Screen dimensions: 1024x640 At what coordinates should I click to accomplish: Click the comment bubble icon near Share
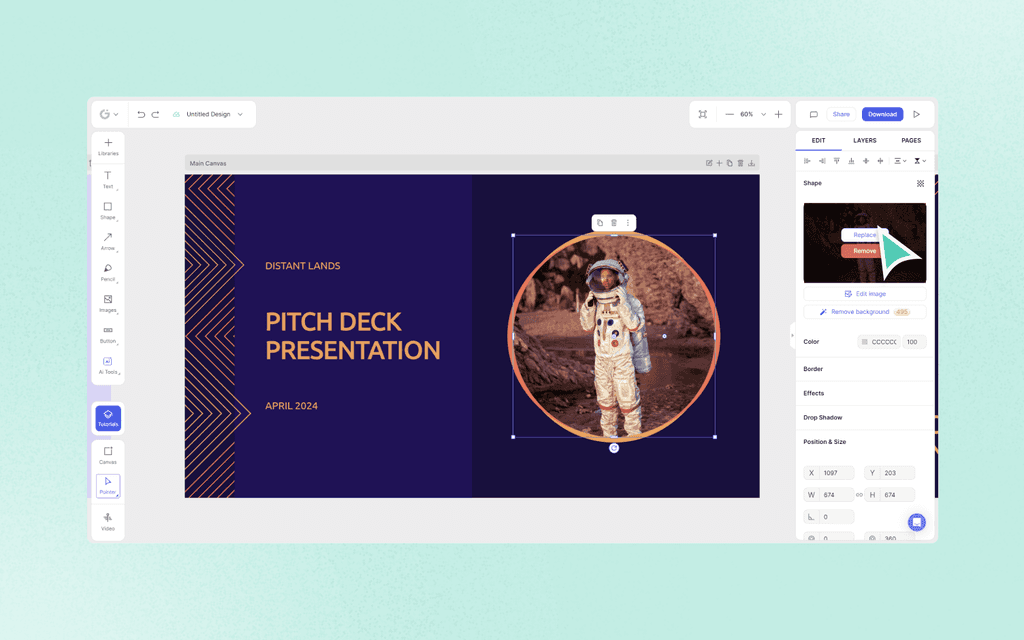pos(812,114)
